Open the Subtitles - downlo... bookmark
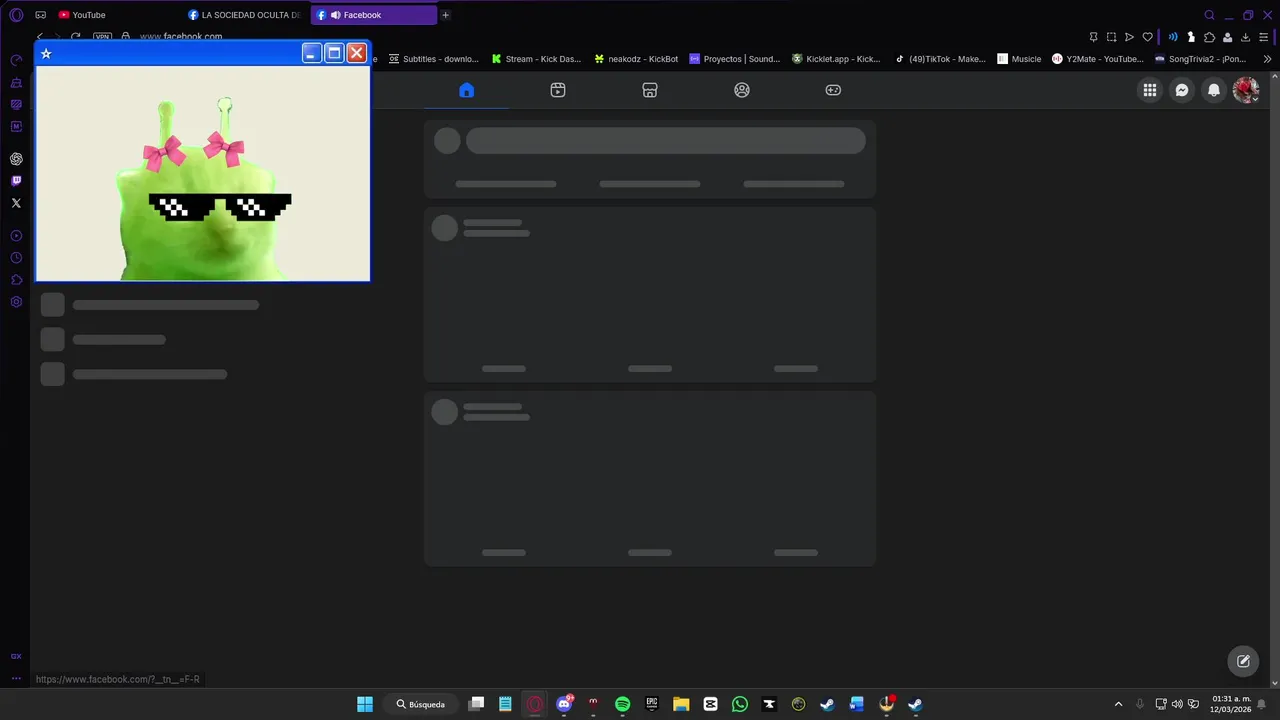Viewport: 1280px width, 720px height. pos(433,59)
